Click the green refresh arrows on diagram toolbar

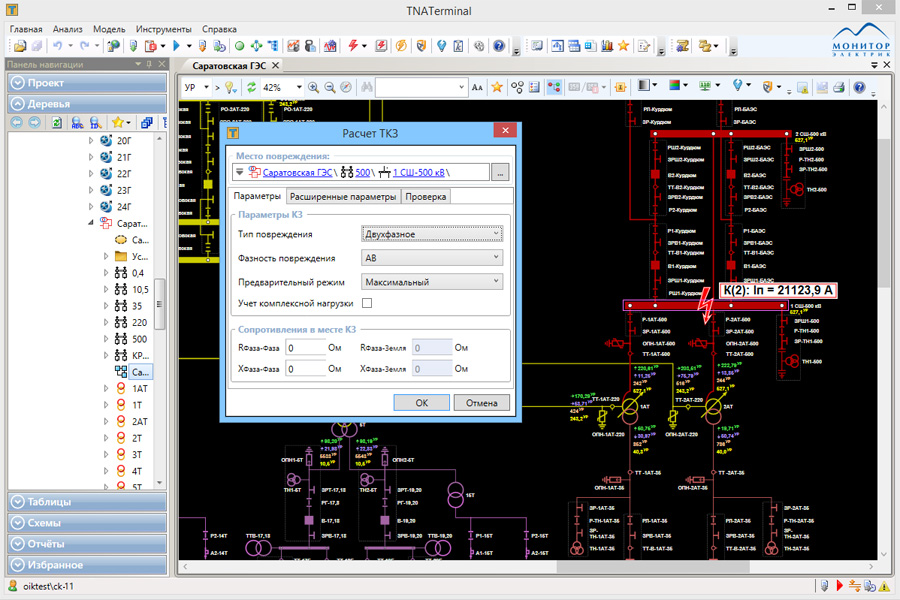251,87
